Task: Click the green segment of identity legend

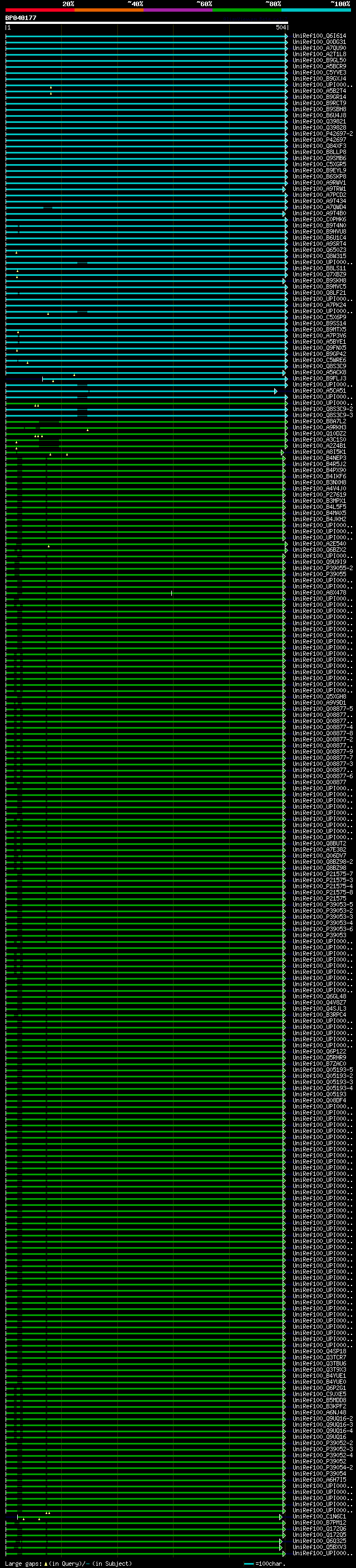Action: pyautogui.click(x=247, y=10)
